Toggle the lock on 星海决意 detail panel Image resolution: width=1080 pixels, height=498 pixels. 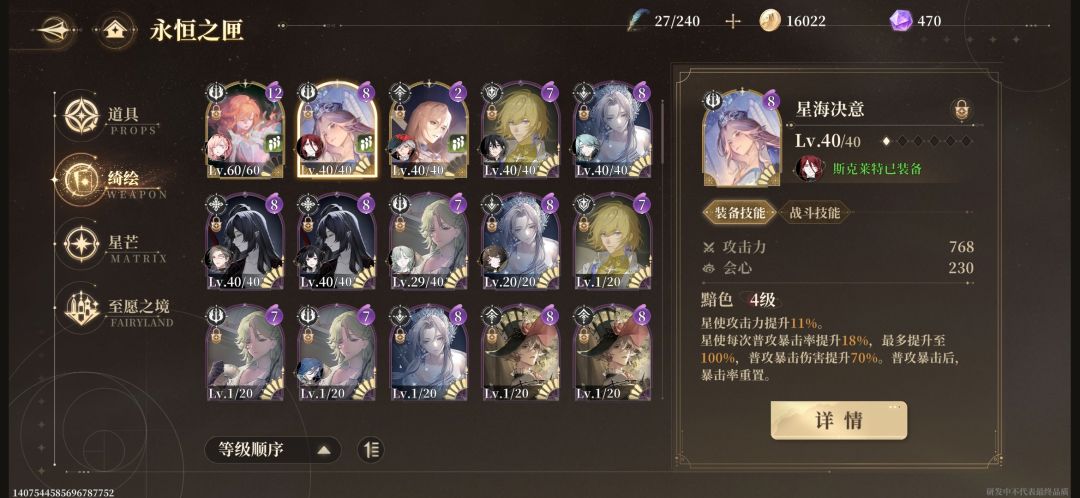click(961, 110)
